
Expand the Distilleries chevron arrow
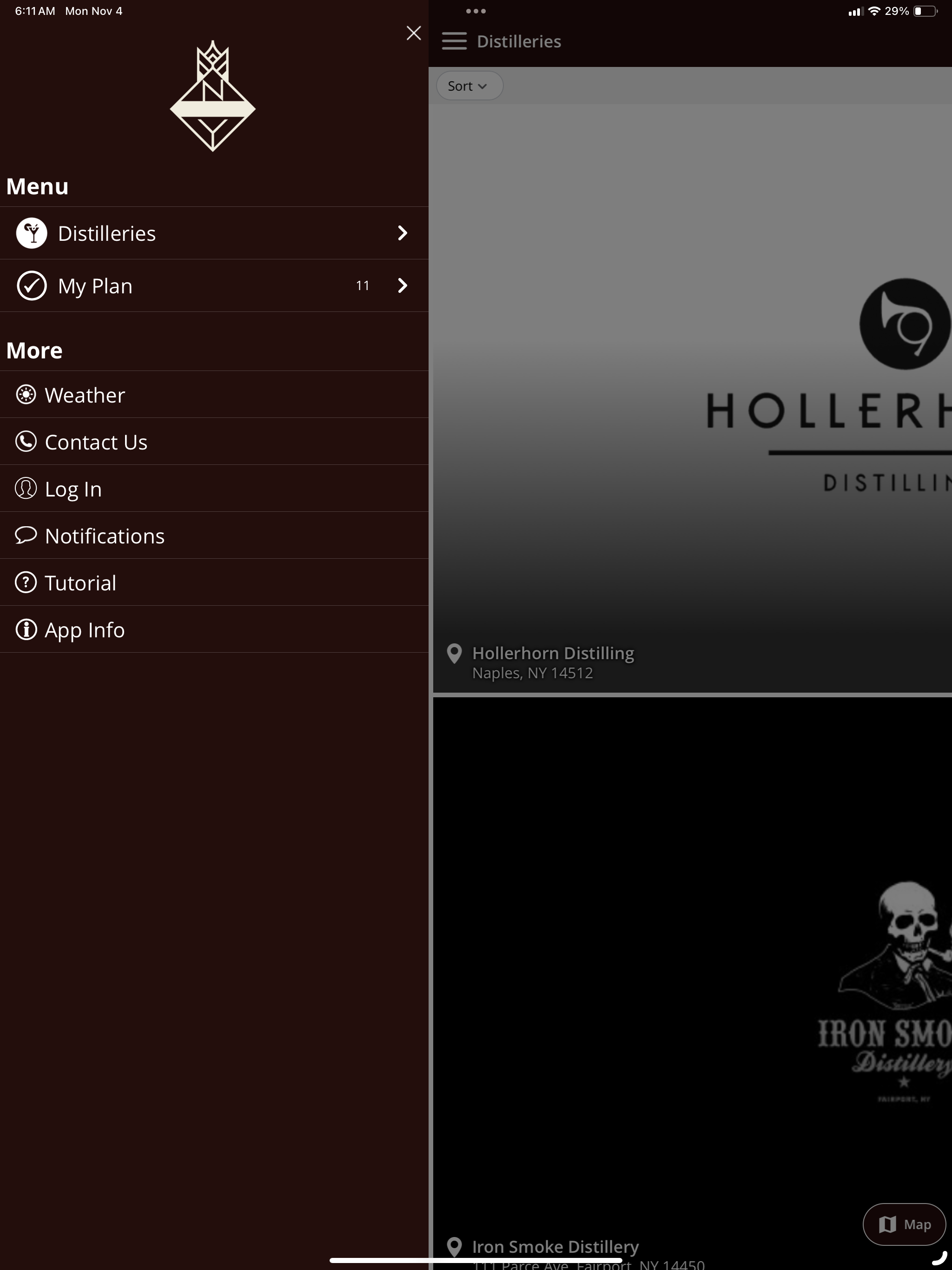pyautogui.click(x=403, y=232)
